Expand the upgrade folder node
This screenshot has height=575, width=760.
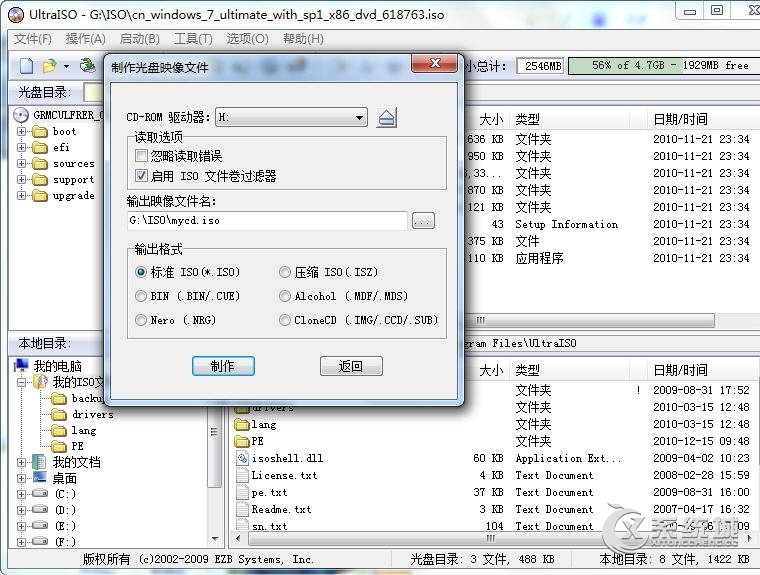[x=21, y=195]
